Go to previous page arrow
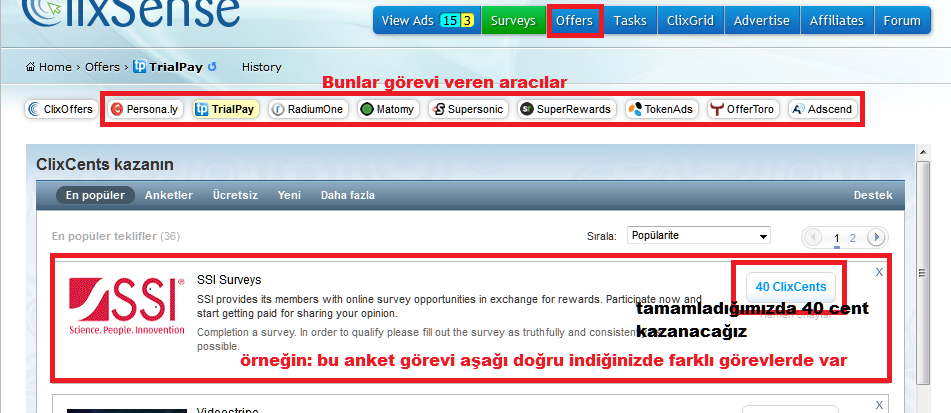Image resolution: width=951 pixels, height=413 pixels. pyautogui.click(x=813, y=237)
